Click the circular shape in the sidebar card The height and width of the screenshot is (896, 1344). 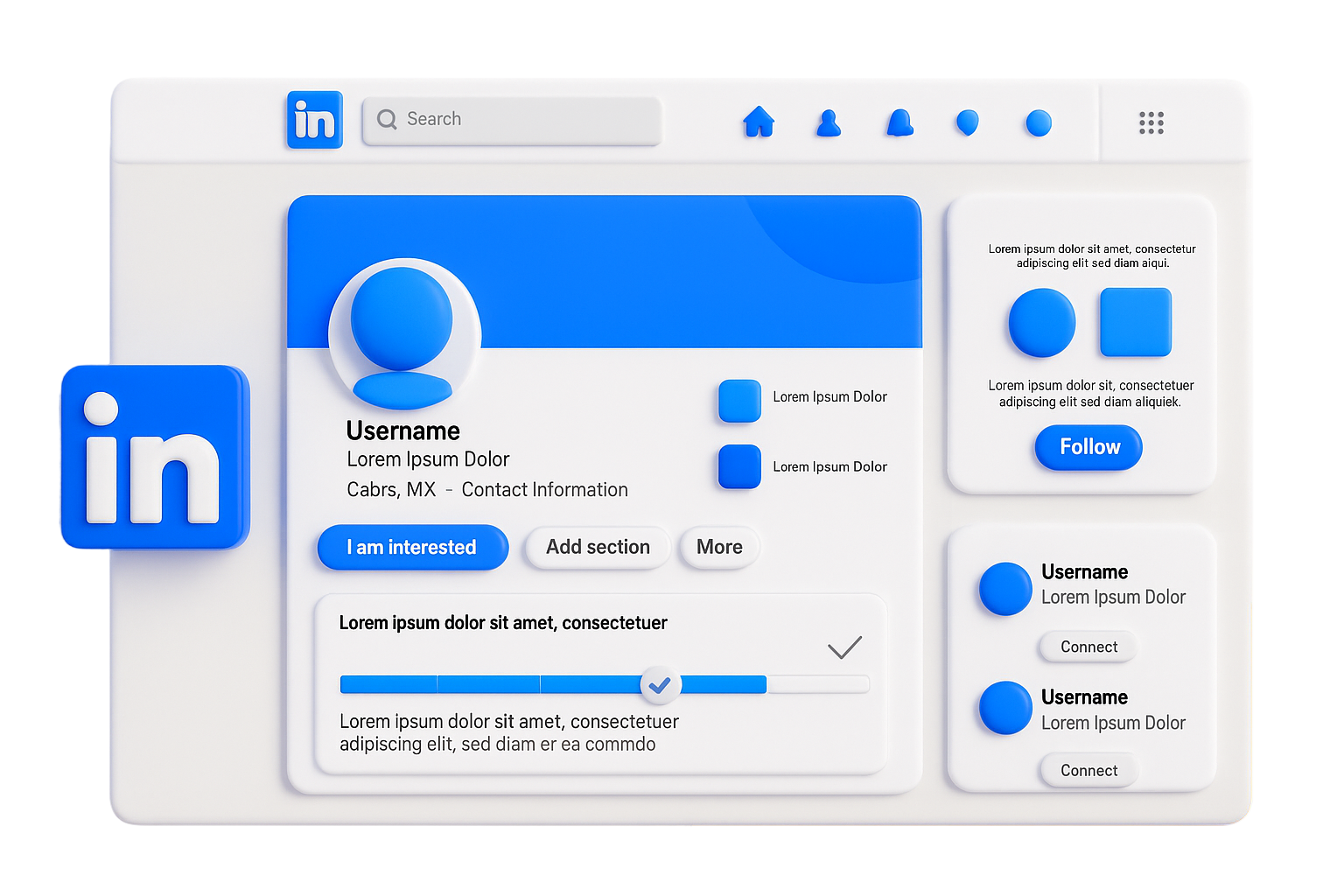coord(1041,323)
